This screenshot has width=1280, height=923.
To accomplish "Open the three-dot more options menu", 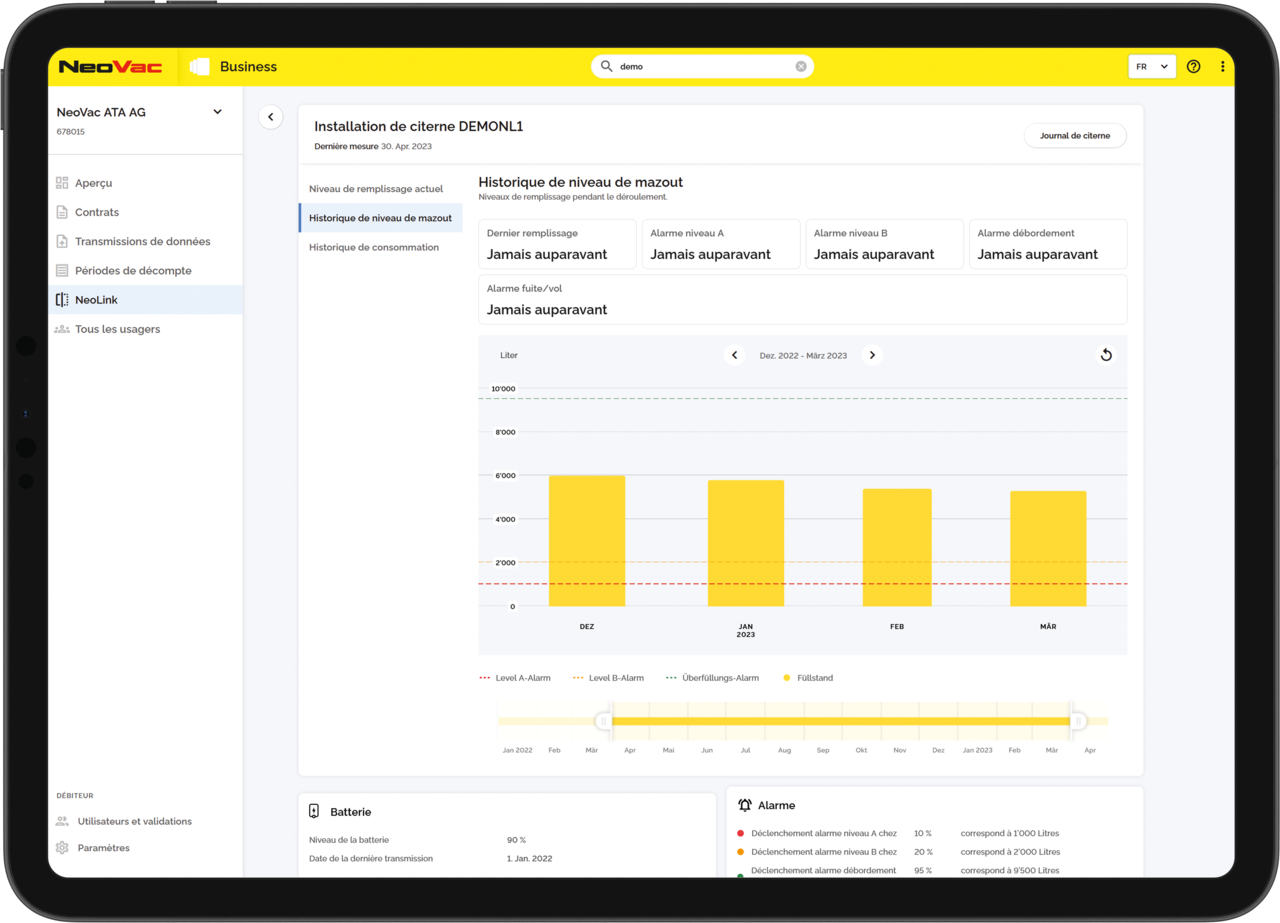I will (1222, 67).
